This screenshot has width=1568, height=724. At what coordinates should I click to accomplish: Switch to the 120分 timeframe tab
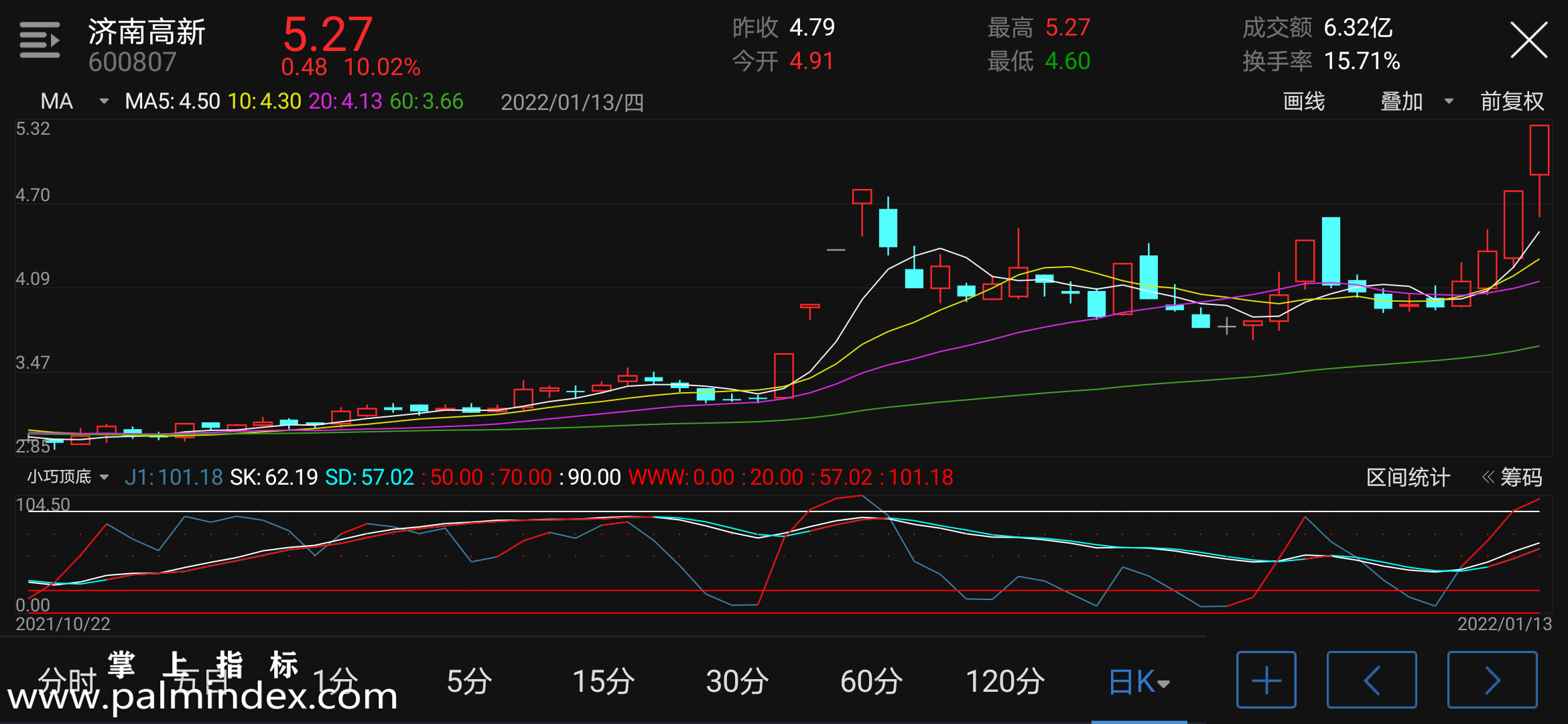click(x=1005, y=681)
